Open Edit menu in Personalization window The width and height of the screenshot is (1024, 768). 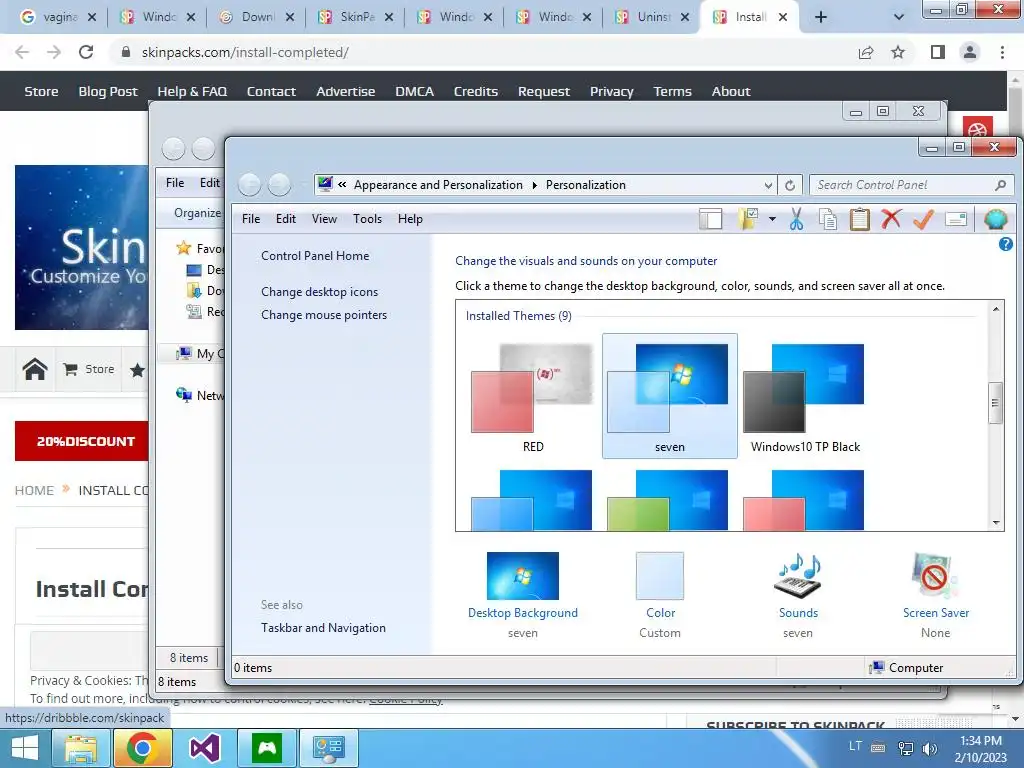point(285,219)
